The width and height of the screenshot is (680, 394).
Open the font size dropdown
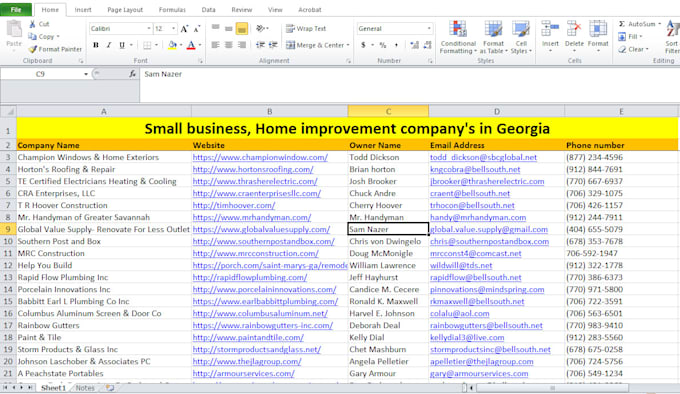173,29
